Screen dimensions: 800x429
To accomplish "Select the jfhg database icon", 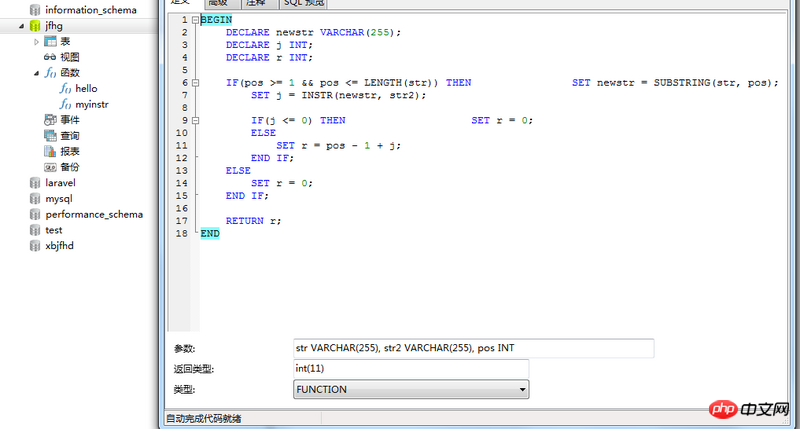I will coord(35,25).
